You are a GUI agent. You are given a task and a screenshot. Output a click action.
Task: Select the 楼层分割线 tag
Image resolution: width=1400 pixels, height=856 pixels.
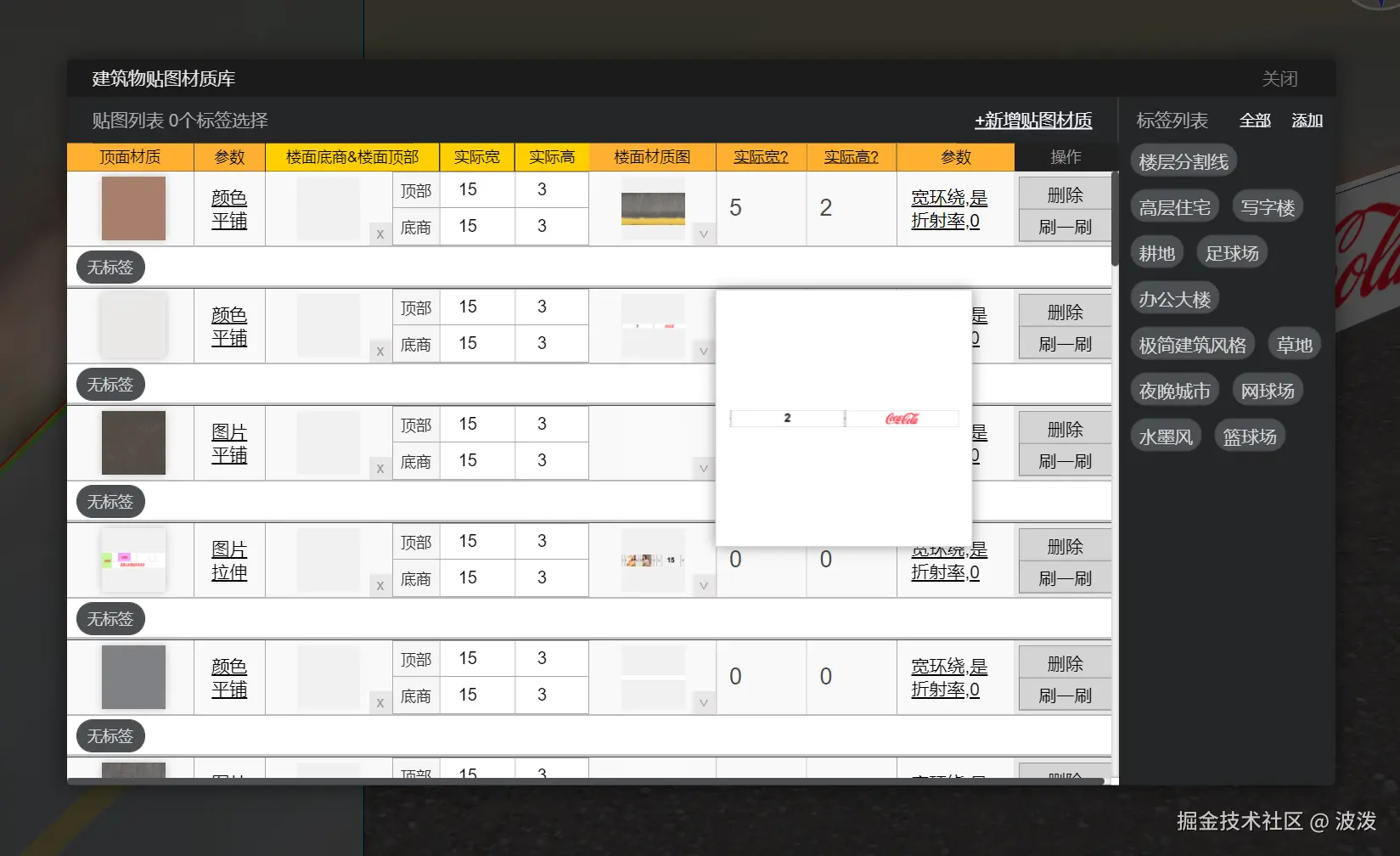1184,161
